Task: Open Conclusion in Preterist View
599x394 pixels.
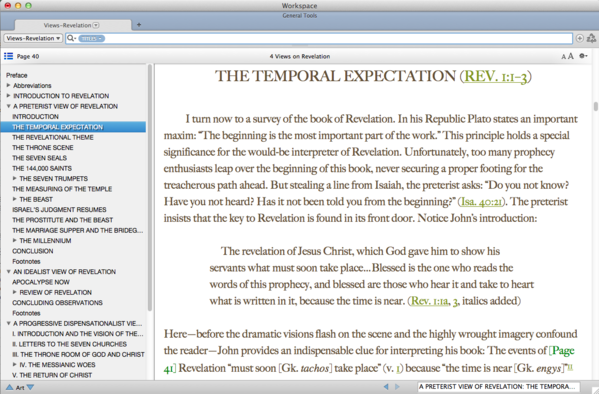Action: 33,251
